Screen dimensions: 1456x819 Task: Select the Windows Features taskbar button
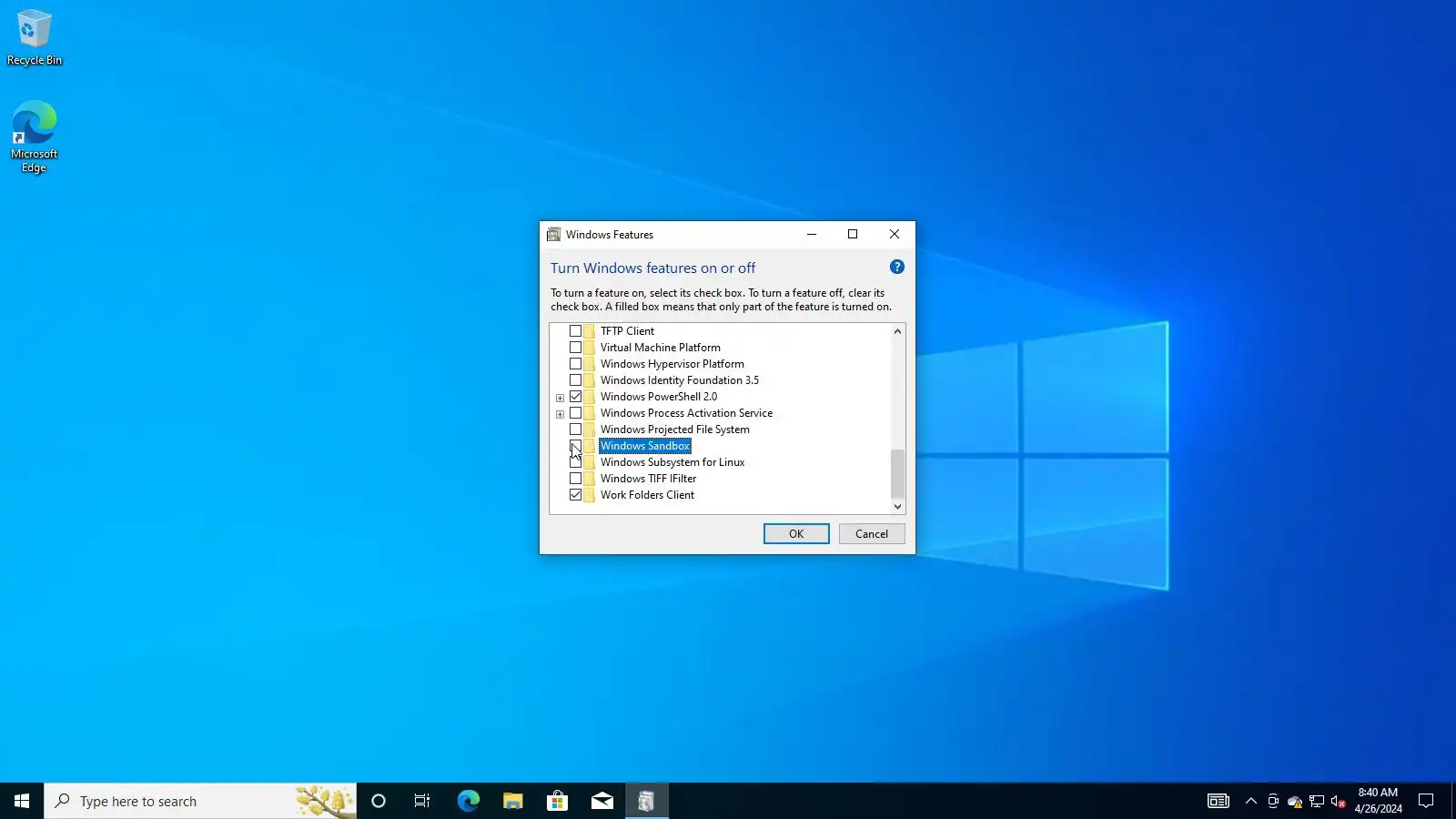tap(646, 801)
